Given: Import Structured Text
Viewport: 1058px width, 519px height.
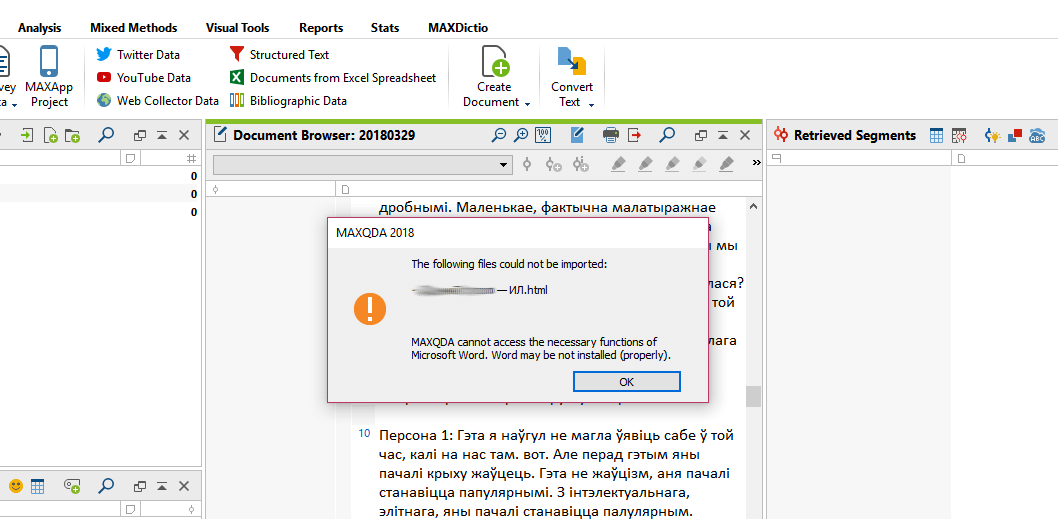Looking at the screenshot, I should (279, 55).
